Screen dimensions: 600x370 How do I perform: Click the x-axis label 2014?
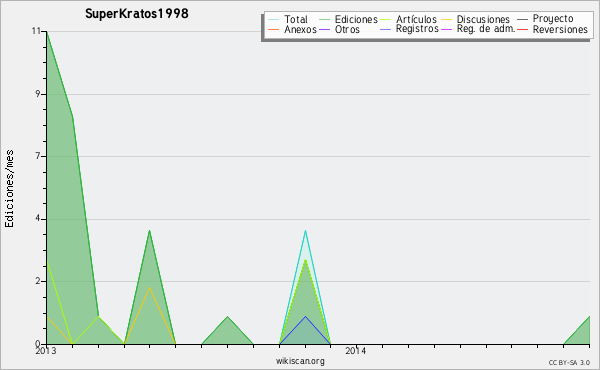(356, 350)
